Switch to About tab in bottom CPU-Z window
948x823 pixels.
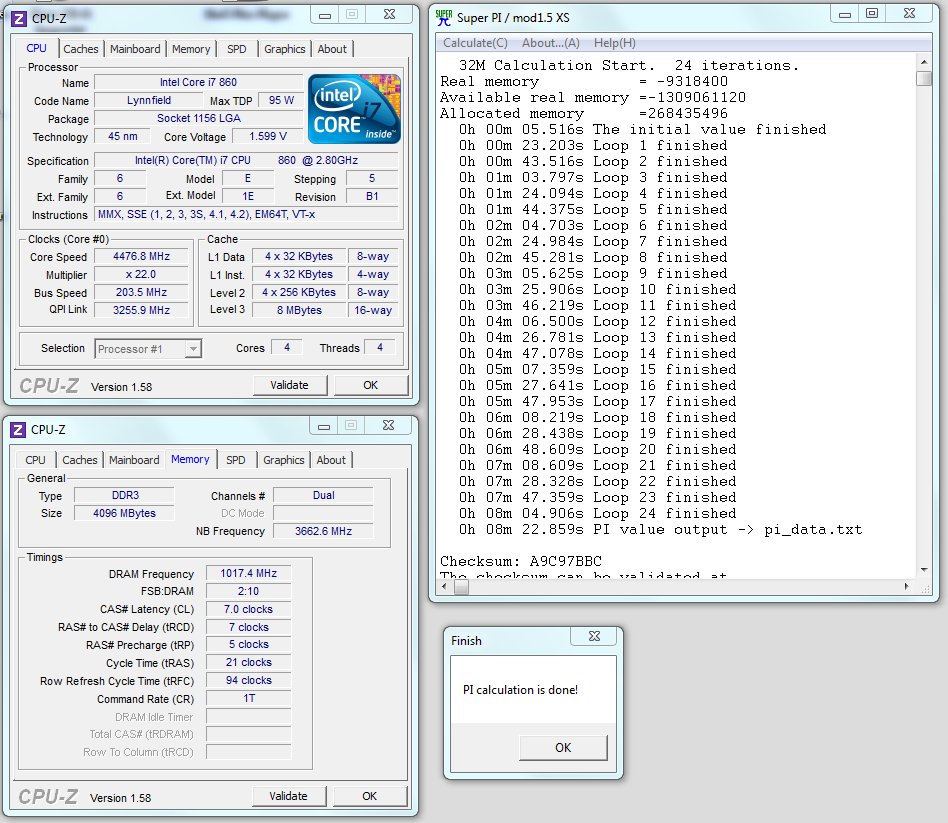click(x=331, y=460)
